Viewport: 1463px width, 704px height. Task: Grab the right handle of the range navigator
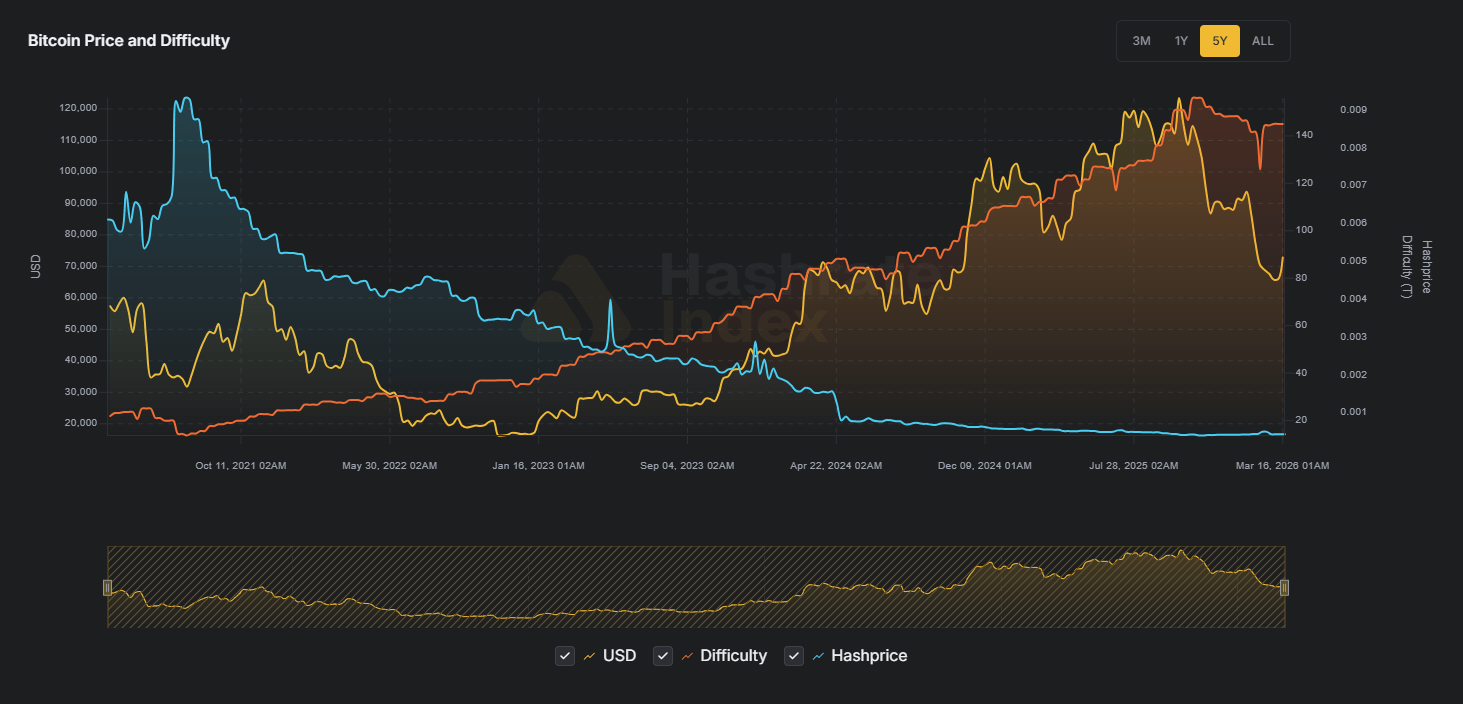coord(1284,588)
